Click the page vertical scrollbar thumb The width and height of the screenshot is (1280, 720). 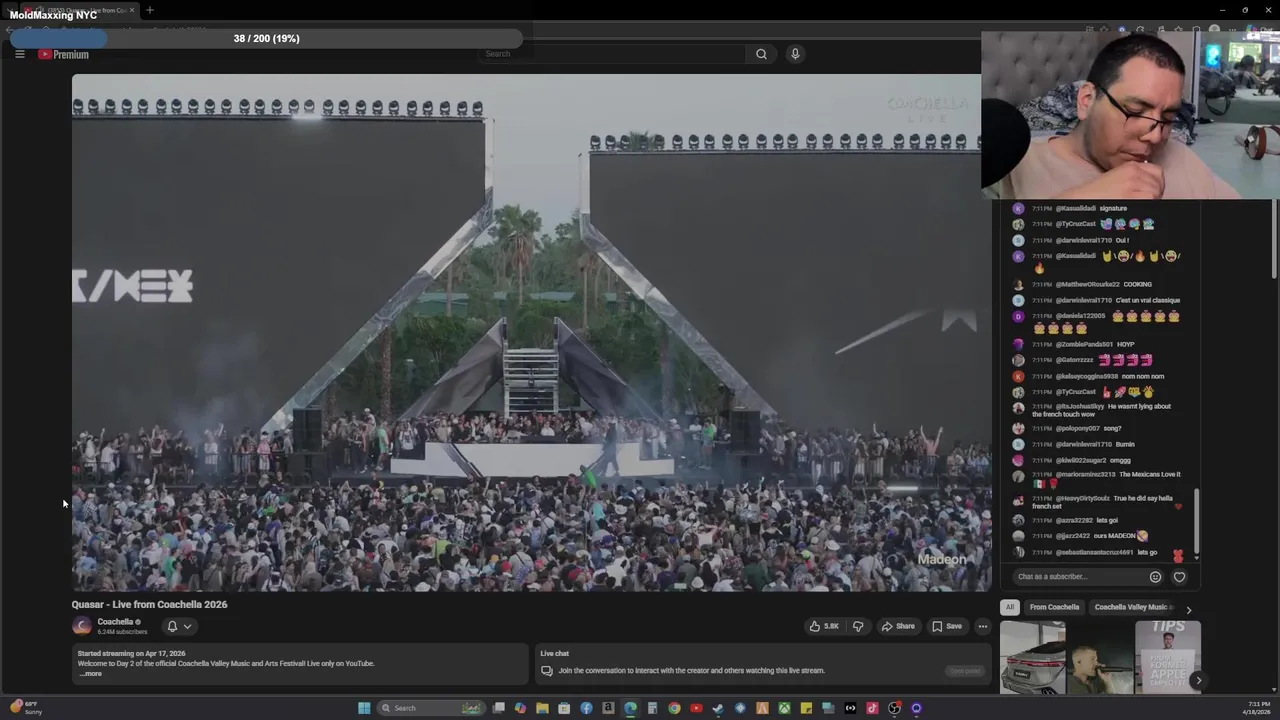[x=1274, y=238]
